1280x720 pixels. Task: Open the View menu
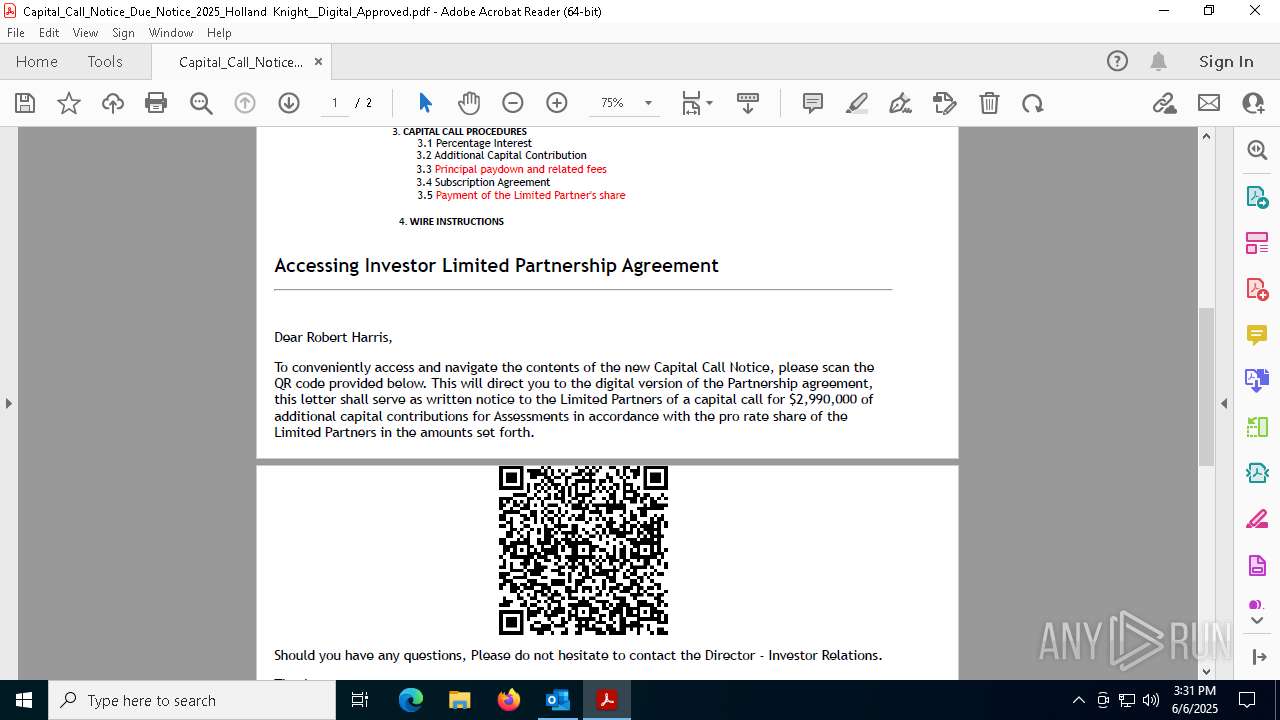click(85, 33)
